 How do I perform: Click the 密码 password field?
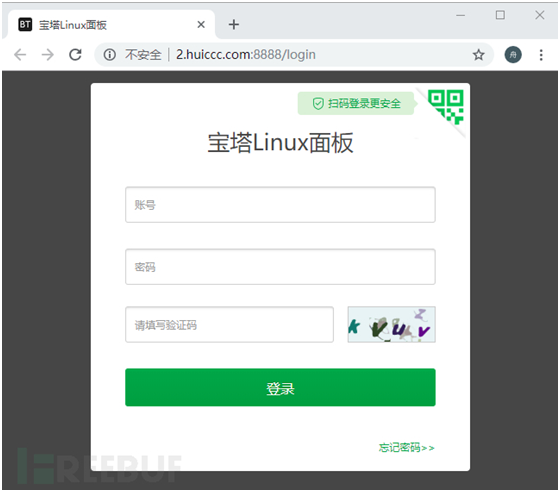click(280, 267)
